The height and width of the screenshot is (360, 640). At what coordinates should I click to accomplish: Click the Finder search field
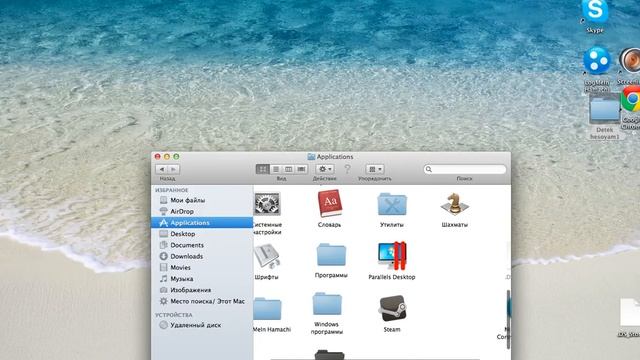[x=464, y=169]
